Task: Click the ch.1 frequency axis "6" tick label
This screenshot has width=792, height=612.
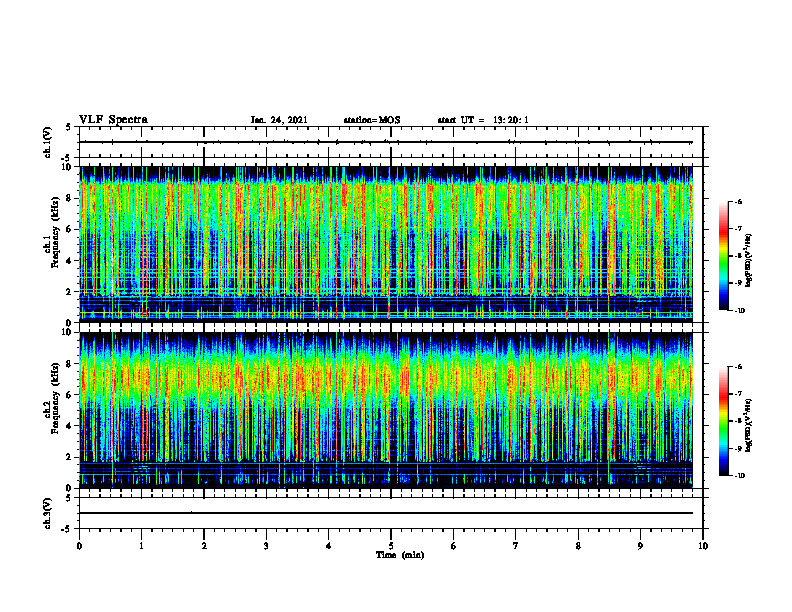Action: [70, 229]
